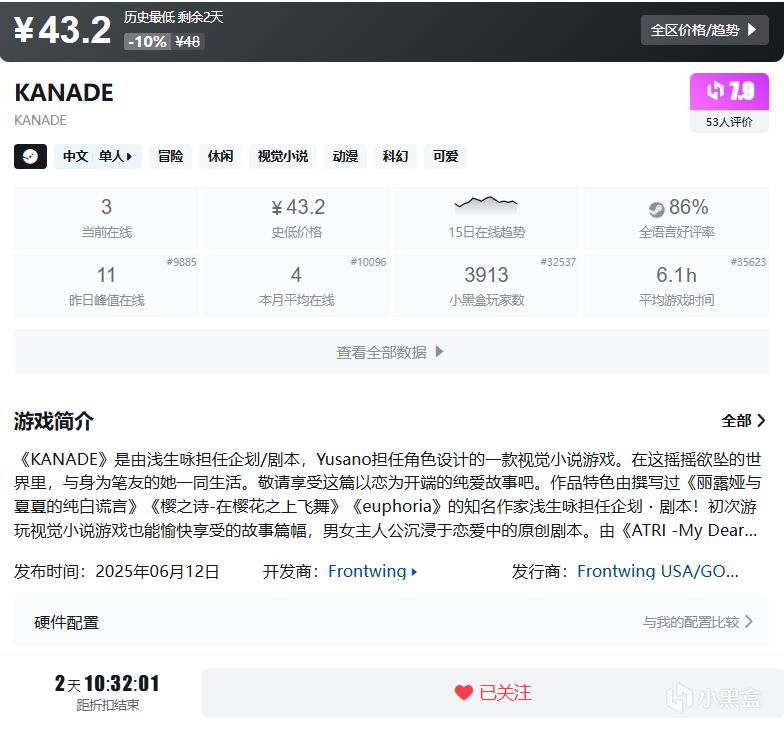The width and height of the screenshot is (784, 730).
Task: Toggle the 已关注 follow button
Action: pyautogui.click(x=492, y=692)
